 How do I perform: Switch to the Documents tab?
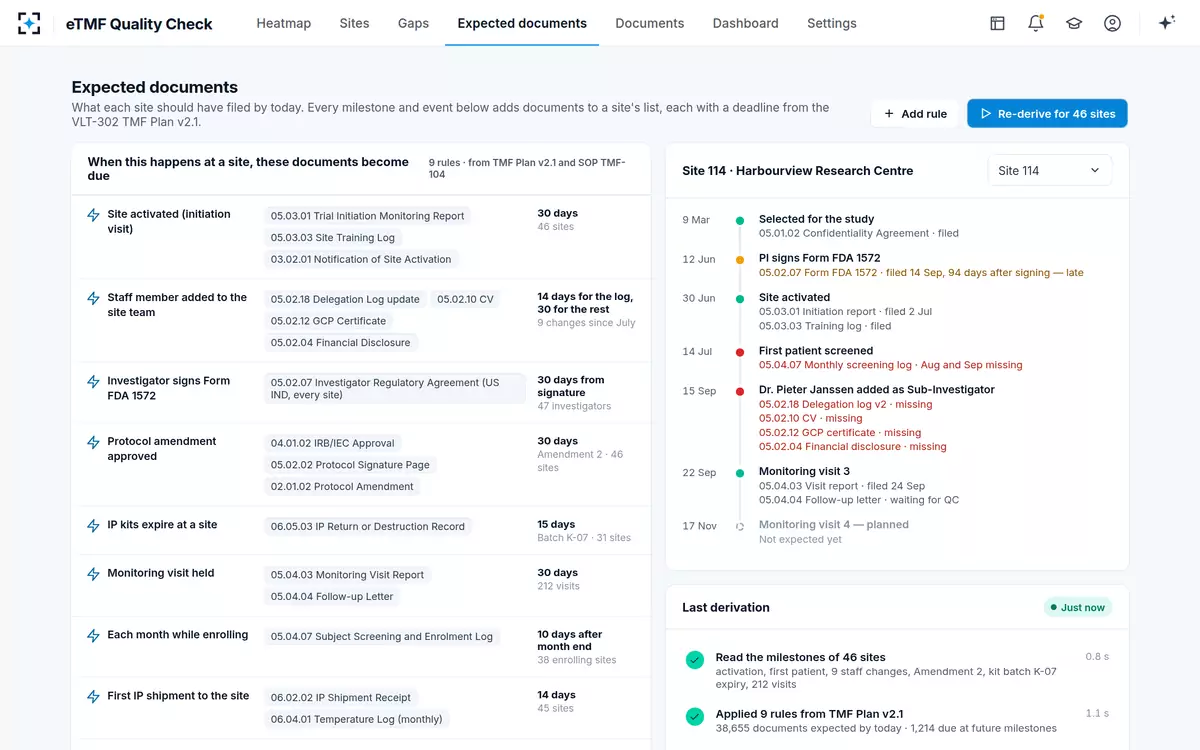pos(650,23)
